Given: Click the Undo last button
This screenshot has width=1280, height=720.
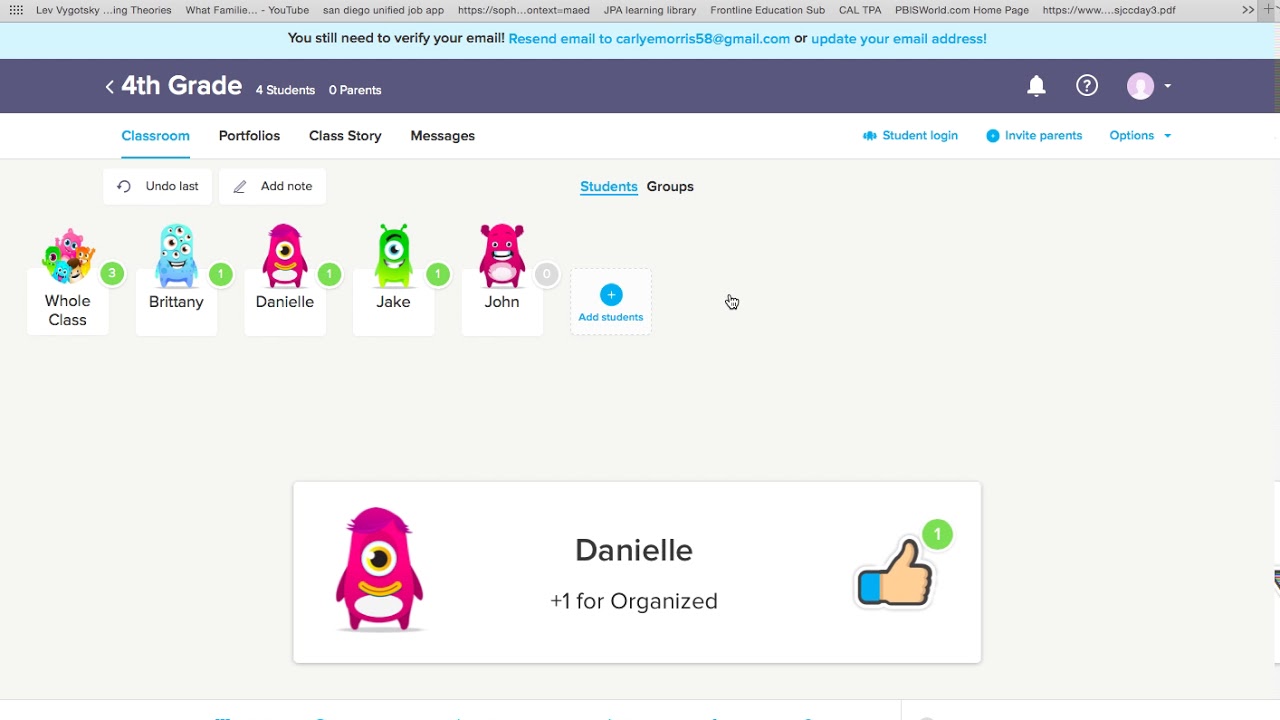Looking at the screenshot, I should (158, 186).
